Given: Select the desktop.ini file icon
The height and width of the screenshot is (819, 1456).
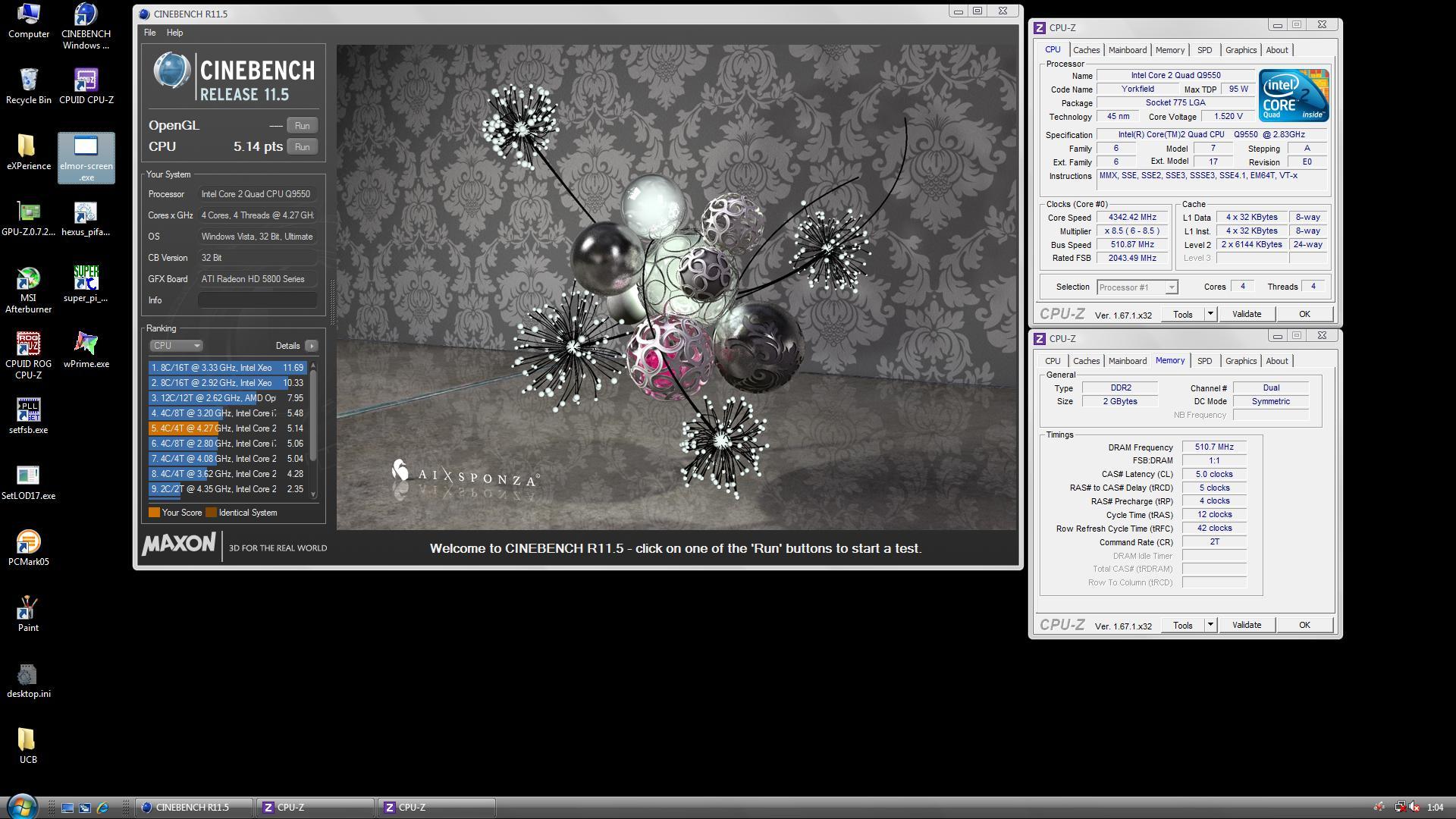Looking at the screenshot, I should pyautogui.click(x=28, y=680).
